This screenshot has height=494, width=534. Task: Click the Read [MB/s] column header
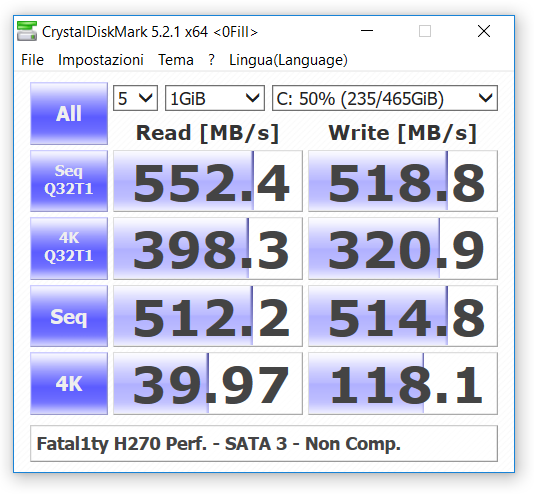(x=207, y=133)
